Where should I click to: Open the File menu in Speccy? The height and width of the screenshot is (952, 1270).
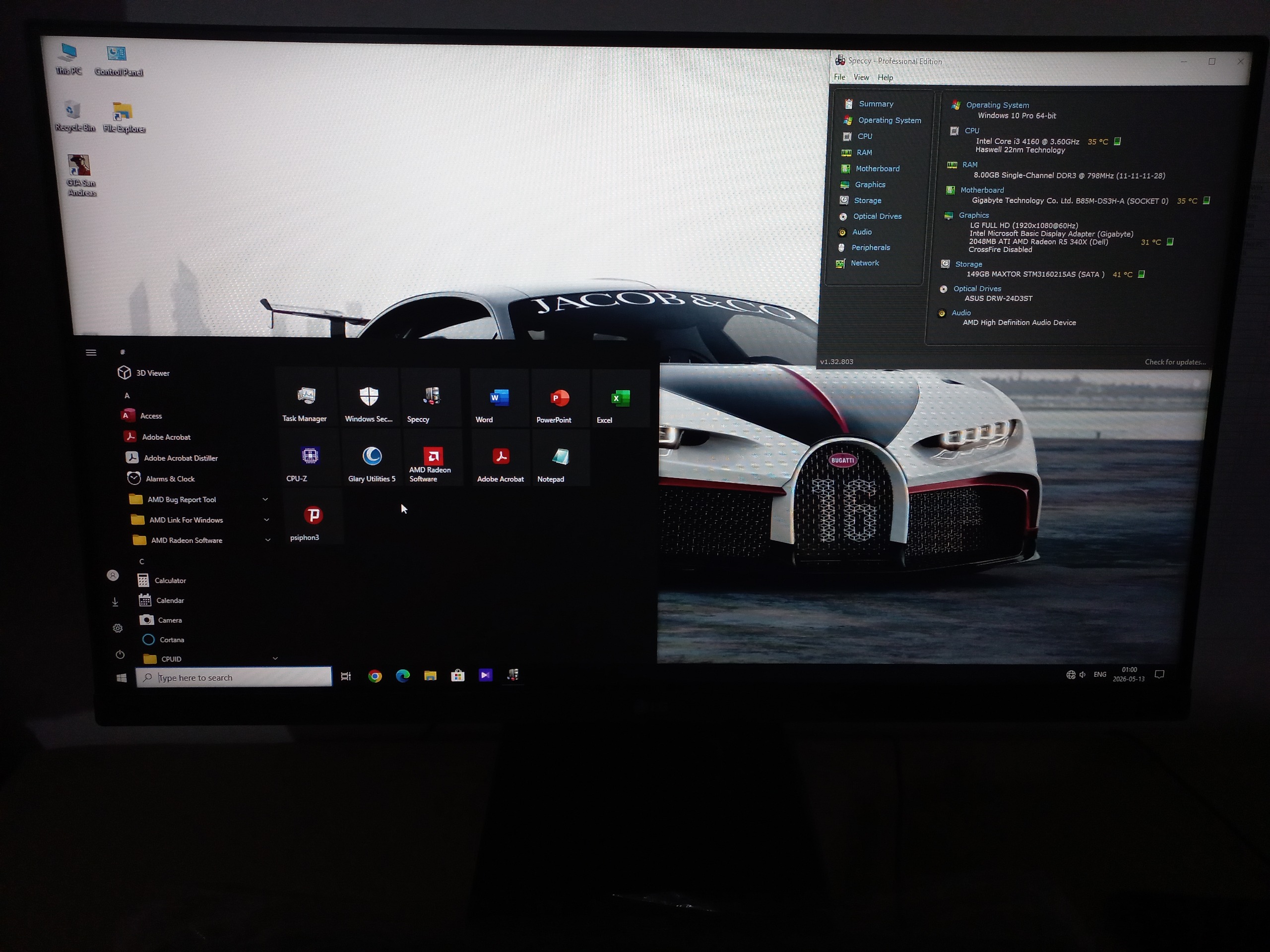pyautogui.click(x=839, y=77)
